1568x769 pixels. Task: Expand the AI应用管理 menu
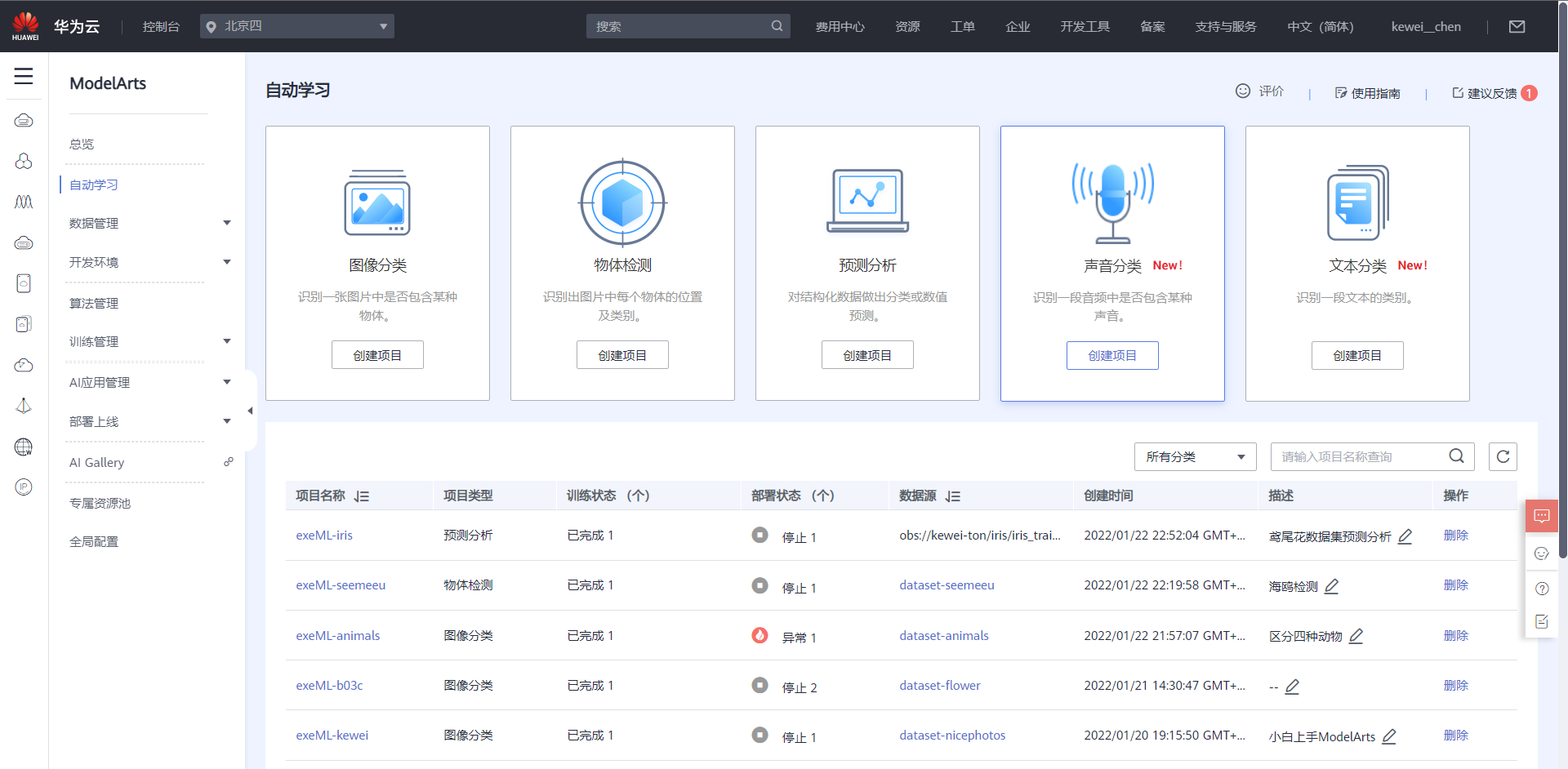coord(227,382)
